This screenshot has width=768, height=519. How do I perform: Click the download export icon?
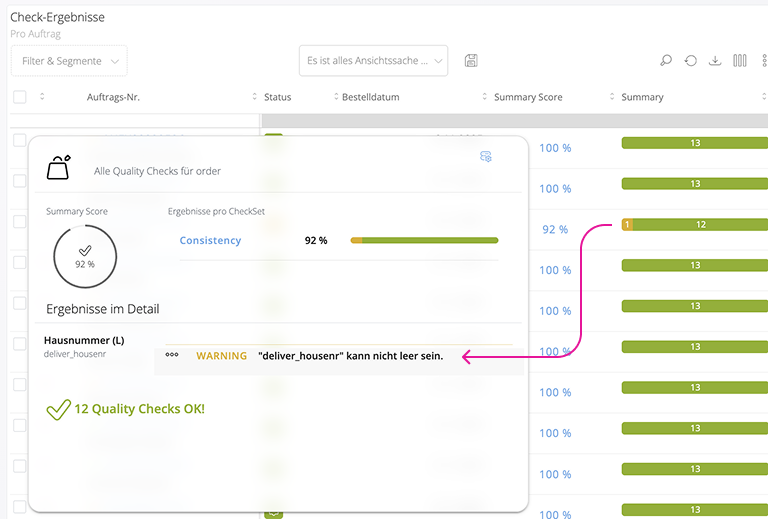coord(715,61)
